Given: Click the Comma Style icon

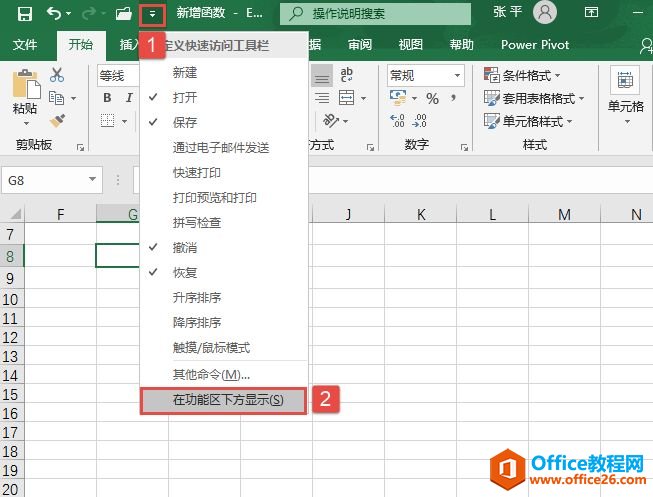Looking at the screenshot, I should click(x=453, y=98).
